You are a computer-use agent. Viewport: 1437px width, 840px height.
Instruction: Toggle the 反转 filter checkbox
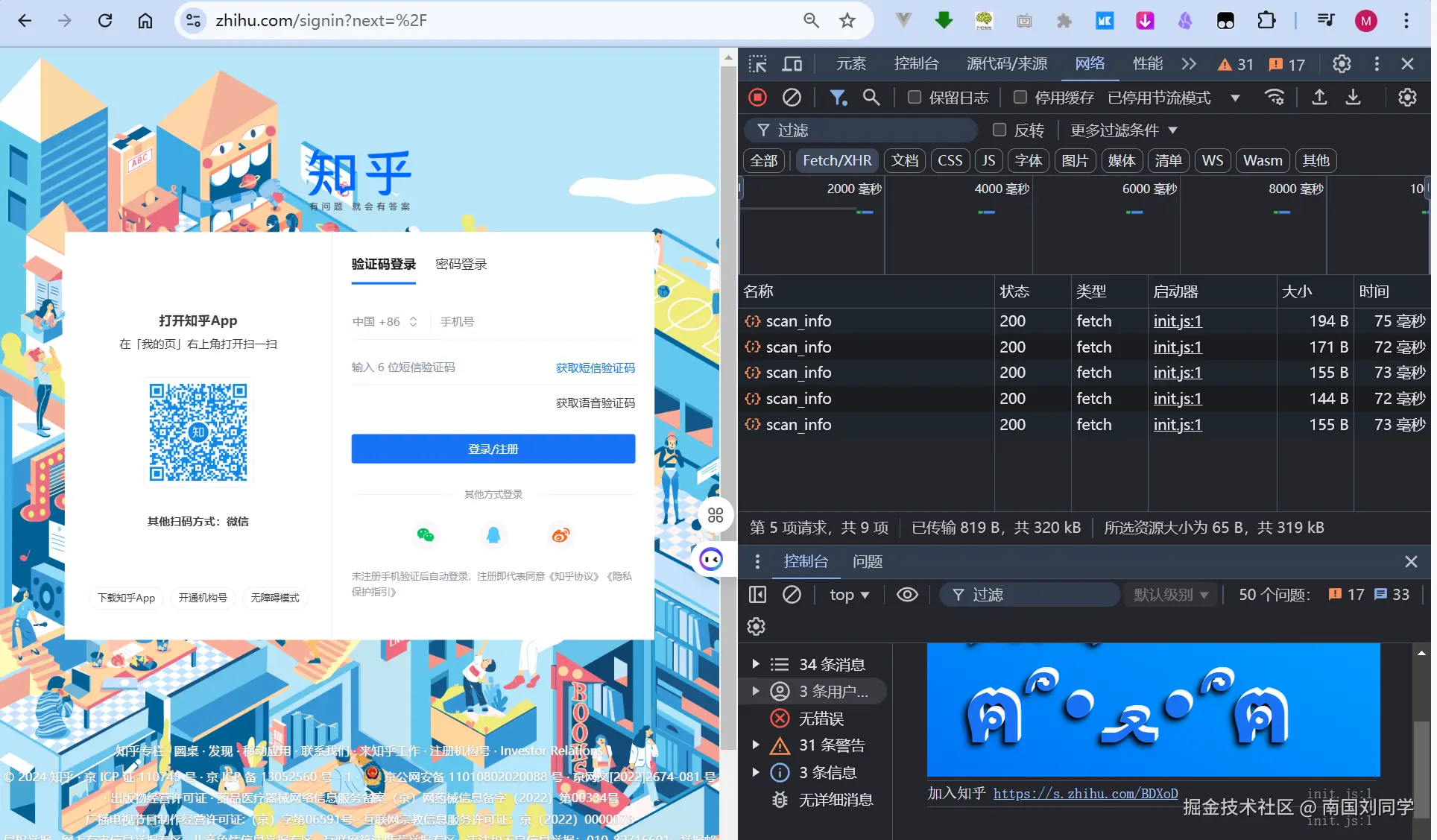pos(999,130)
